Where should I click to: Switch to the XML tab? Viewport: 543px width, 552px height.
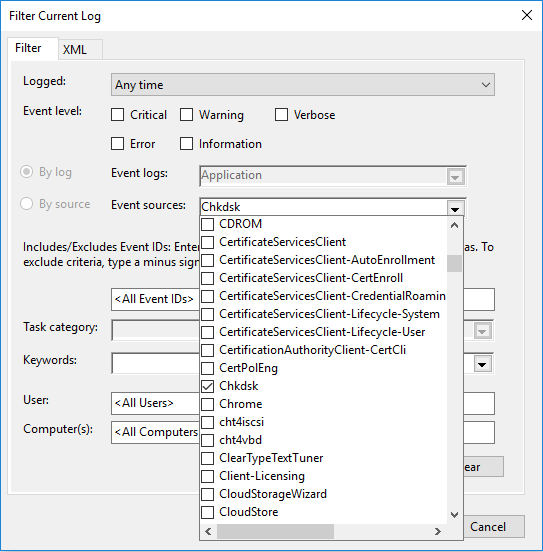75,50
